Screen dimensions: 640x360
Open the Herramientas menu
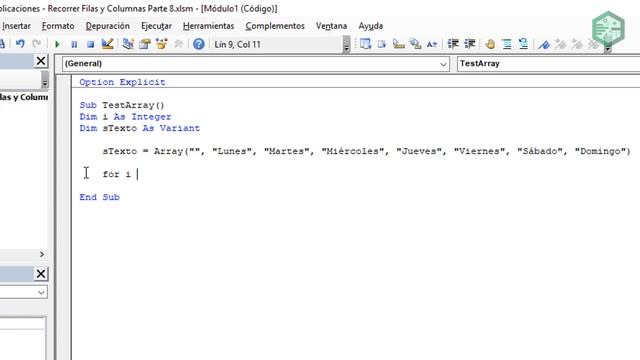point(209,26)
